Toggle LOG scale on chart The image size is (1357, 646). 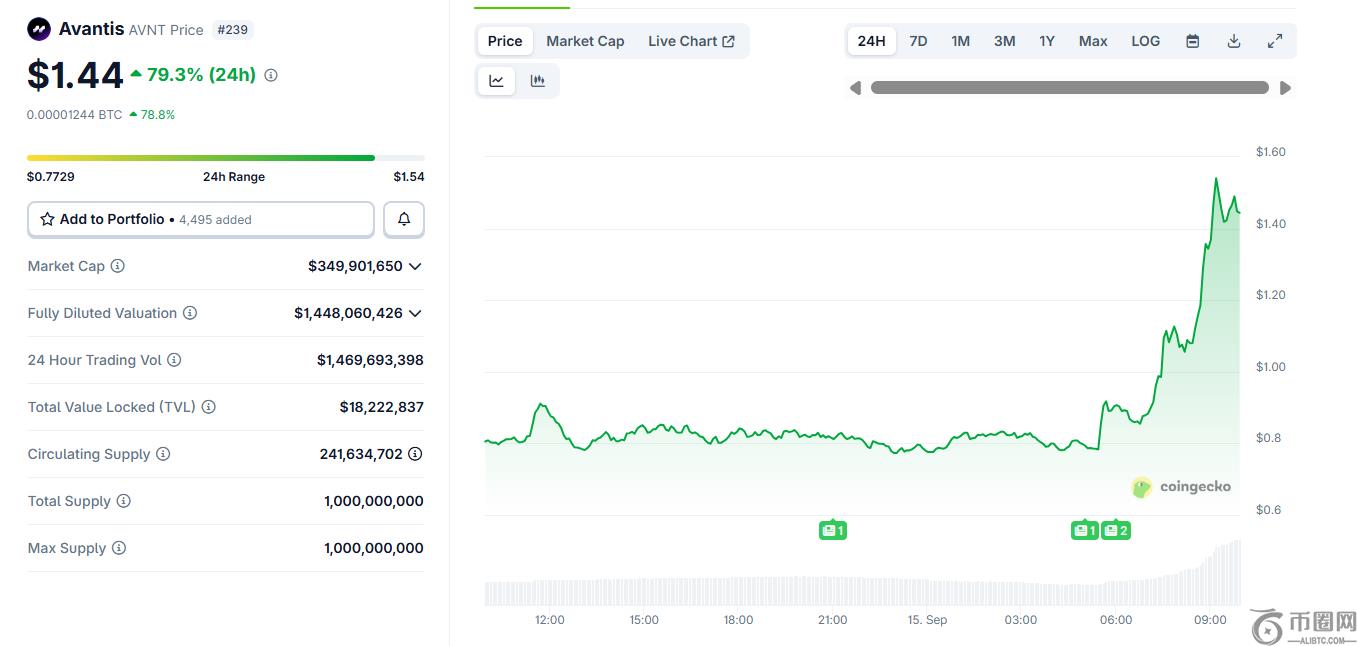[x=1145, y=41]
